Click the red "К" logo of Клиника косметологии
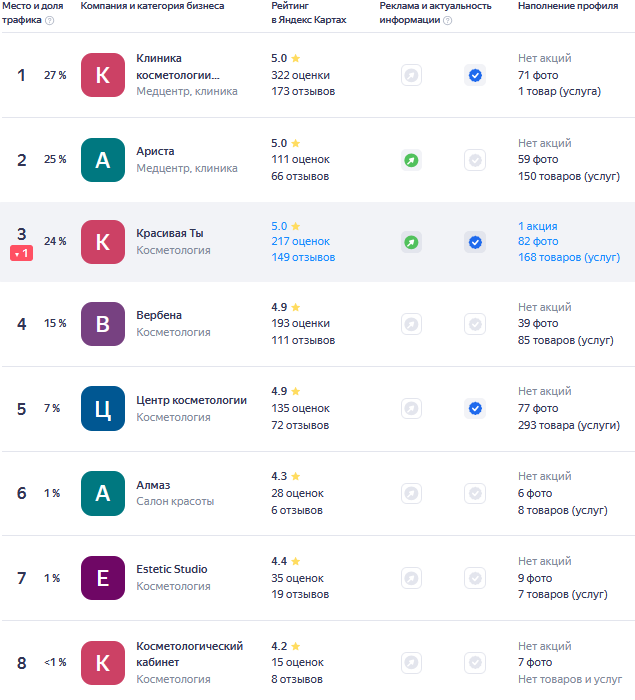The height and width of the screenshot is (700, 635). click(103, 75)
